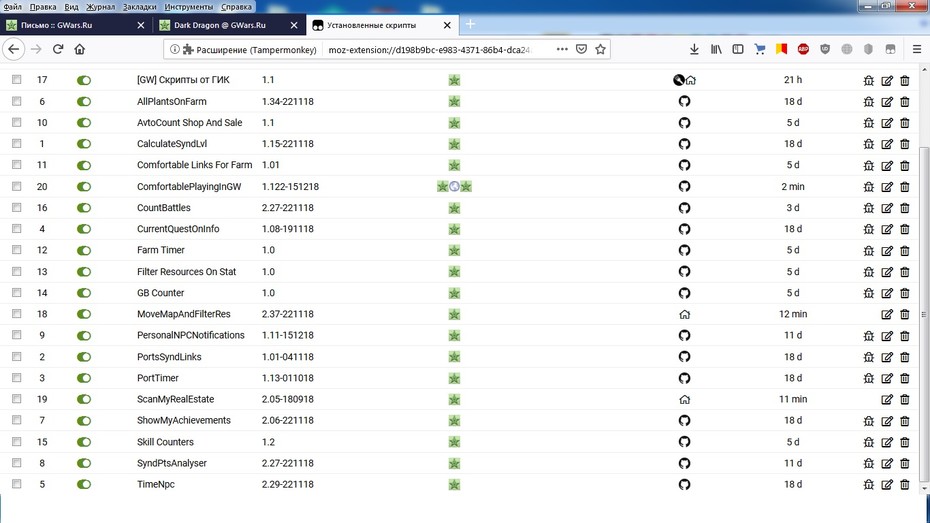930x523 pixels.
Task: Open ComfortablePlayingInGW script name link
Action: point(189,187)
